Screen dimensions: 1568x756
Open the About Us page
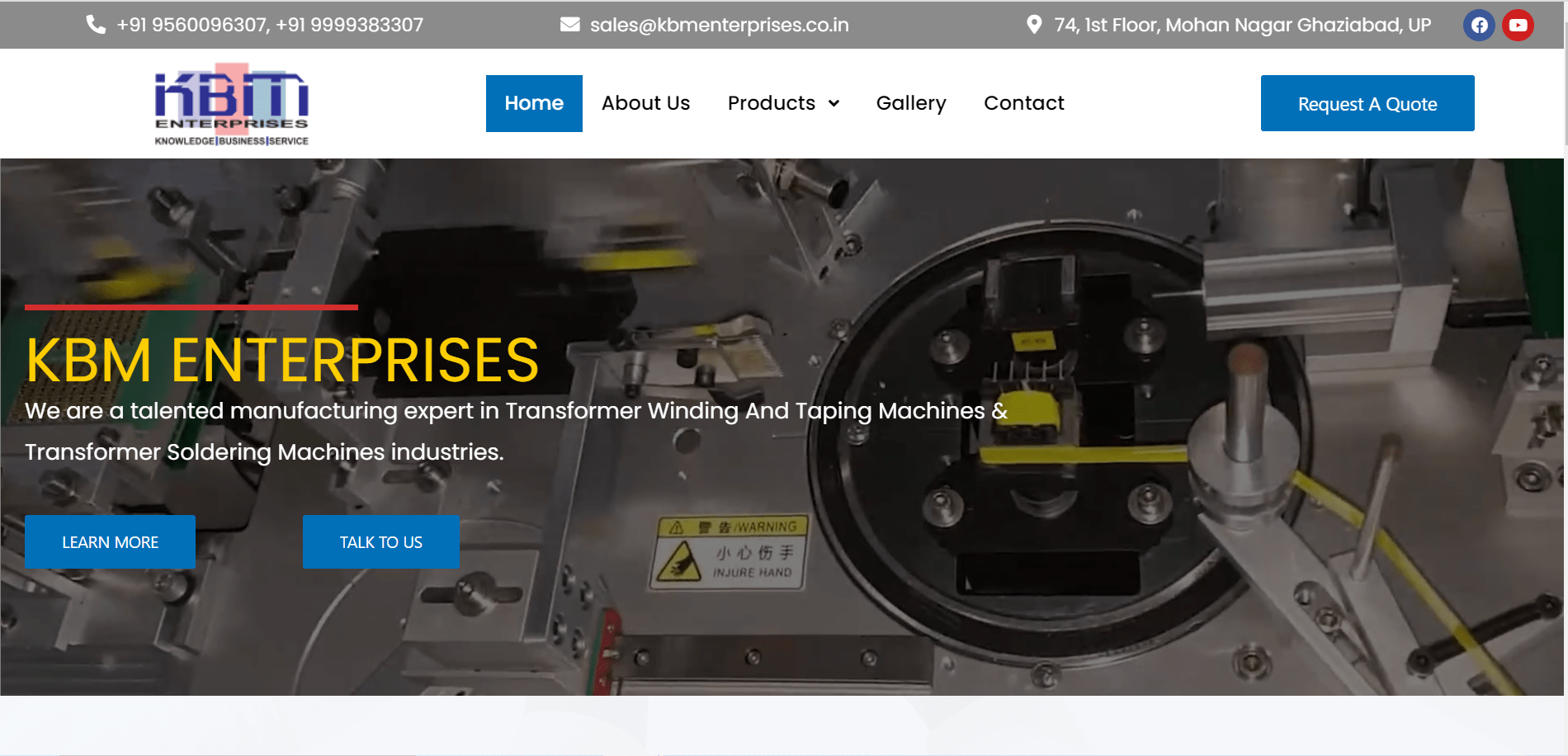pyautogui.click(x=645, y=103)
